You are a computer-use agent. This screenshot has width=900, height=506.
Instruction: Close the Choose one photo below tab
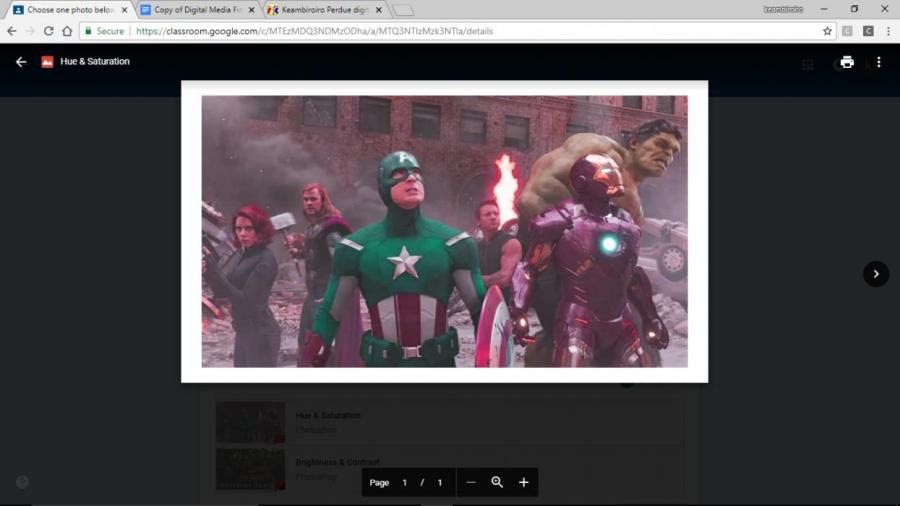click(124, 10)
